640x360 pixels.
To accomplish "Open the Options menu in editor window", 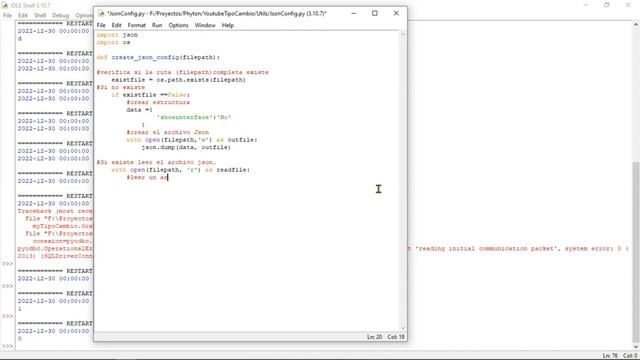I will tap(178, 25).
